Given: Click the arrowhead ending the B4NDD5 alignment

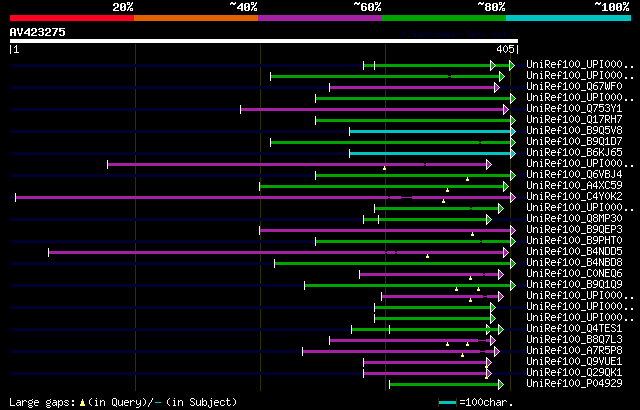Looking at the screenshot, I should tap(506, 253).
